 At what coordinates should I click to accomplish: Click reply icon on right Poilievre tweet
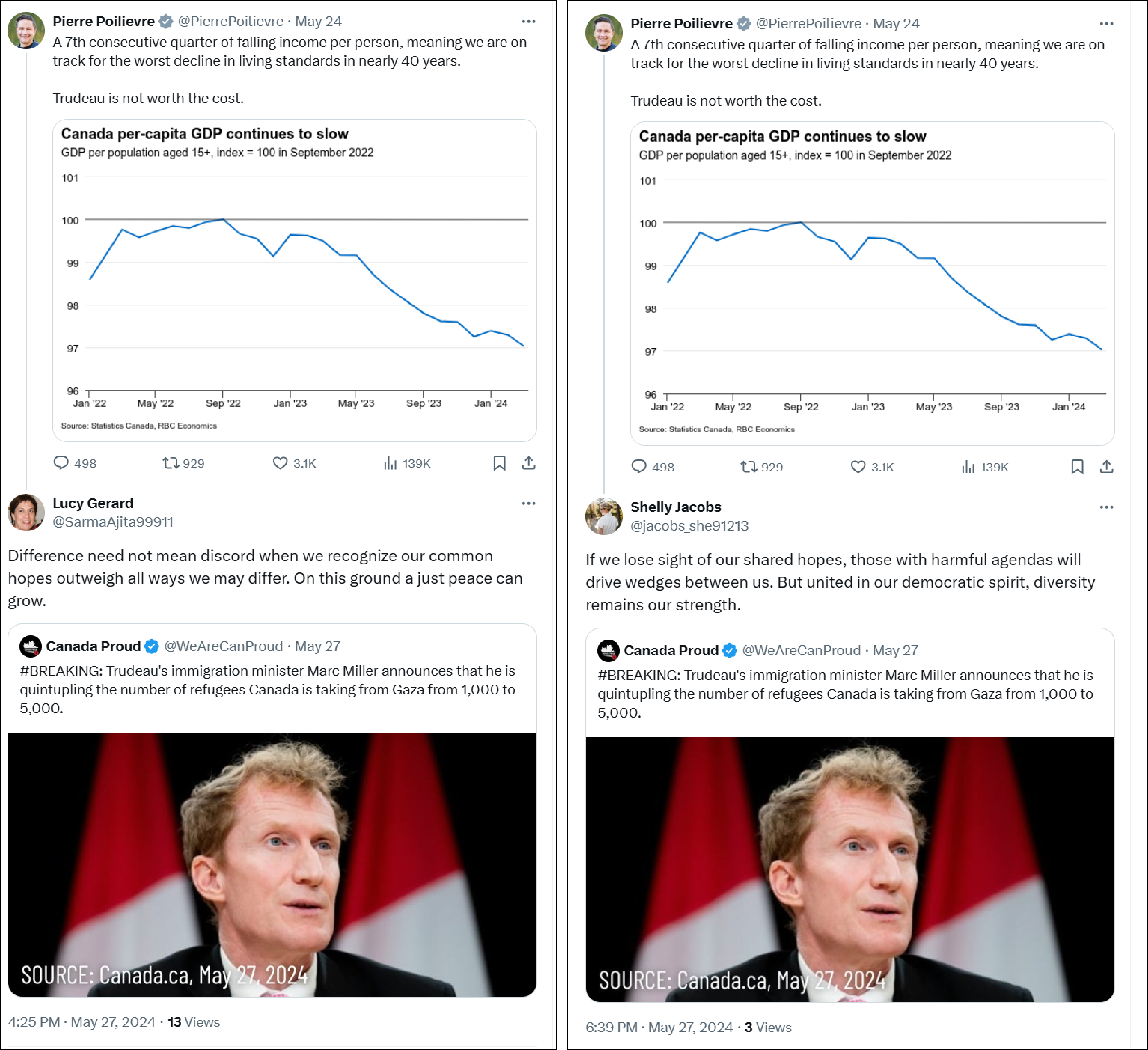[x=639, y=467]
